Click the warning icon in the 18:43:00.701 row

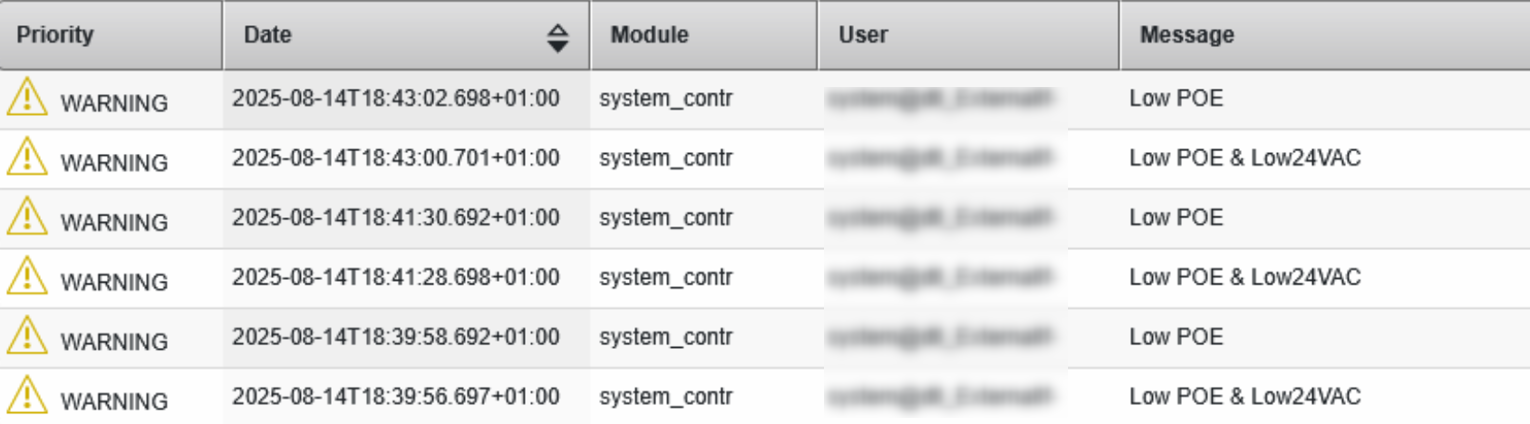coord(27,157)
